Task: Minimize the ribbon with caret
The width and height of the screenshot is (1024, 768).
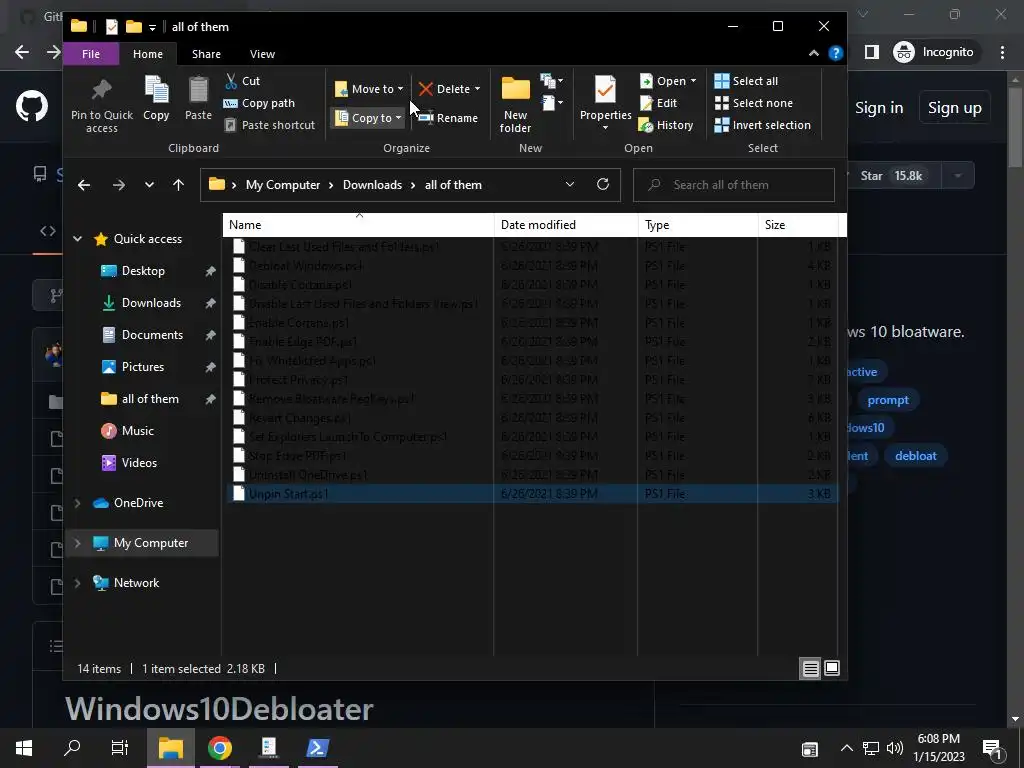Action: pyautogui.click(x=814, y=54)
